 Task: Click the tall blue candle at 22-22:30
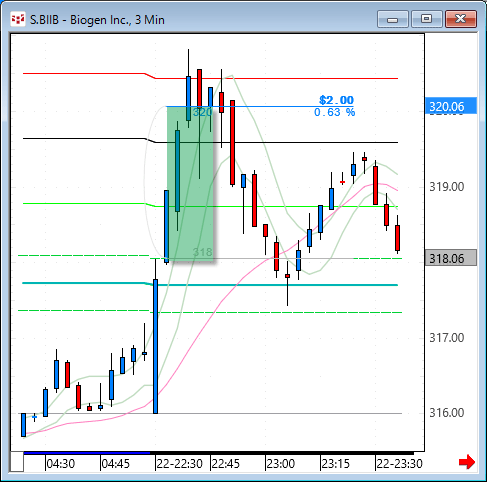[155, 346]
